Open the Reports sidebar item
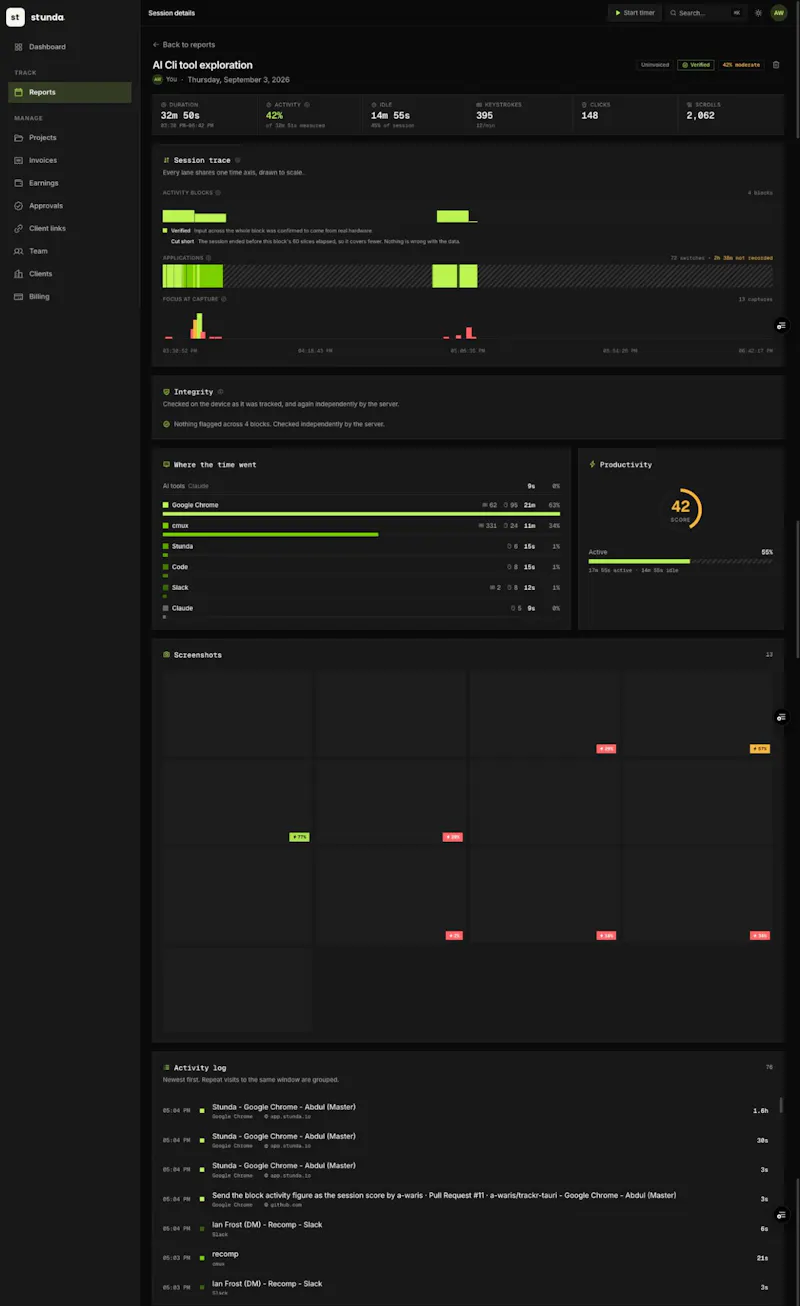 click(x=69, y=92)
